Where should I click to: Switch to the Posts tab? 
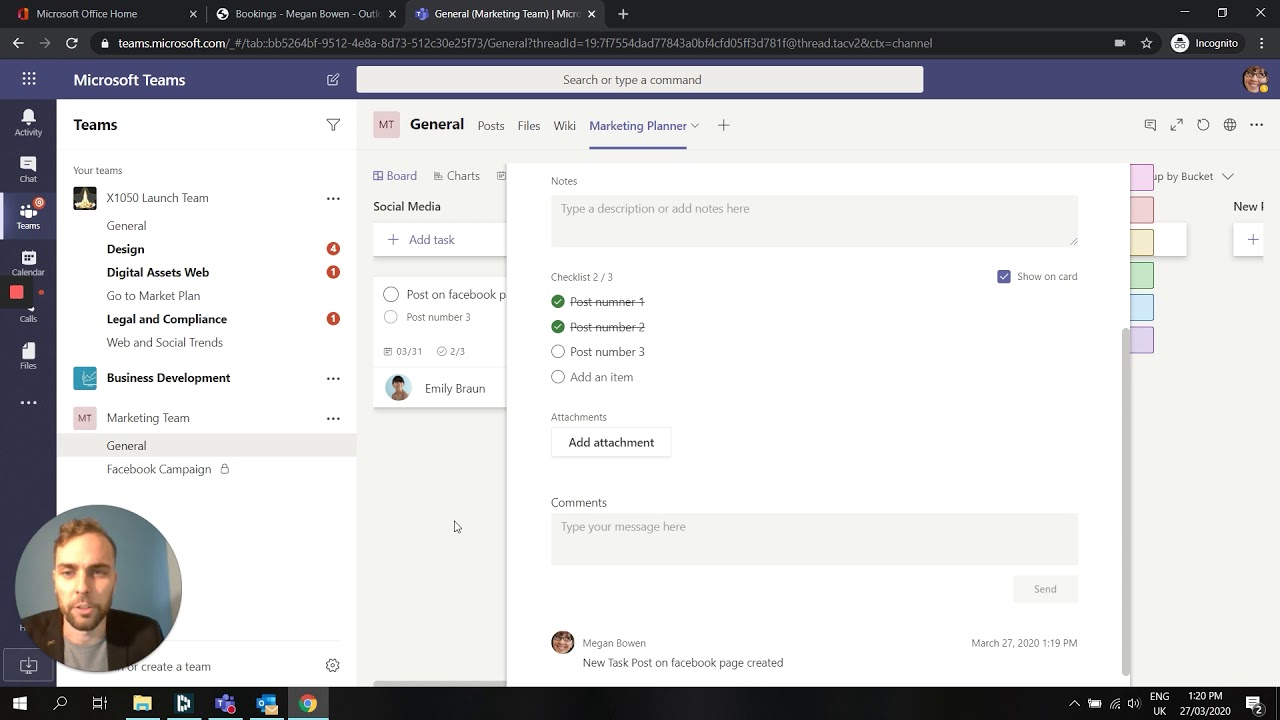coord(491,125)
